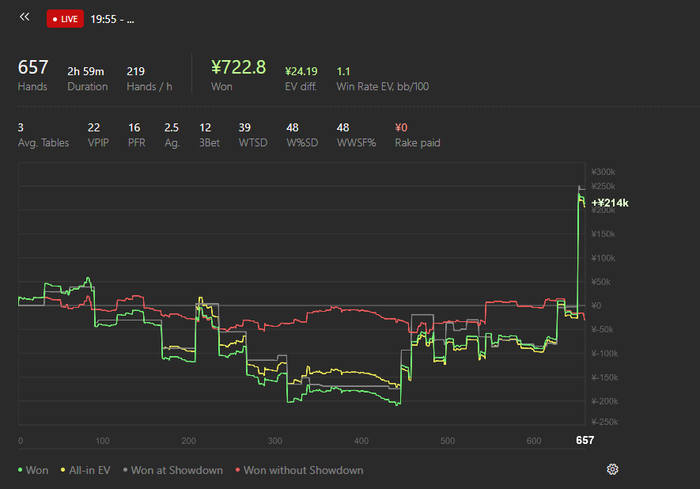Click the ¥0 label on the y-axis
Image resolution: width=700 pixels, height=489 pixels.
(596, 305)
